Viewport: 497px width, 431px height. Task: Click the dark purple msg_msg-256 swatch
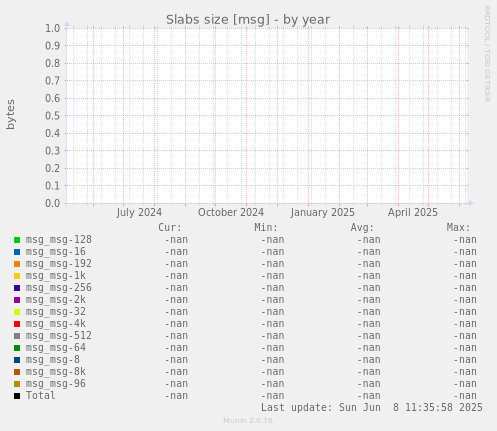pyautogui.click(x=17, y=288)
